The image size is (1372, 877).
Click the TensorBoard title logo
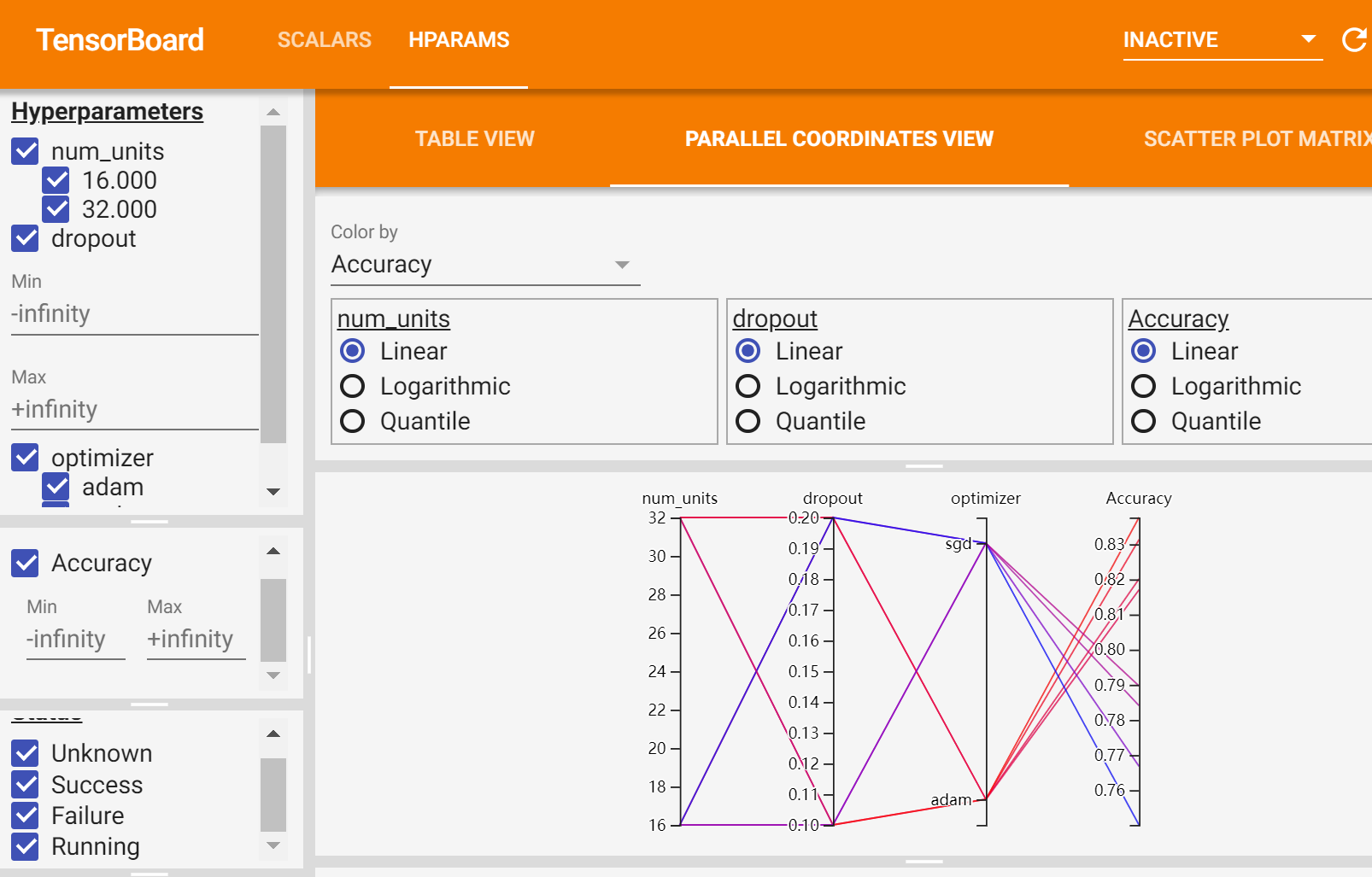point(120,40)
